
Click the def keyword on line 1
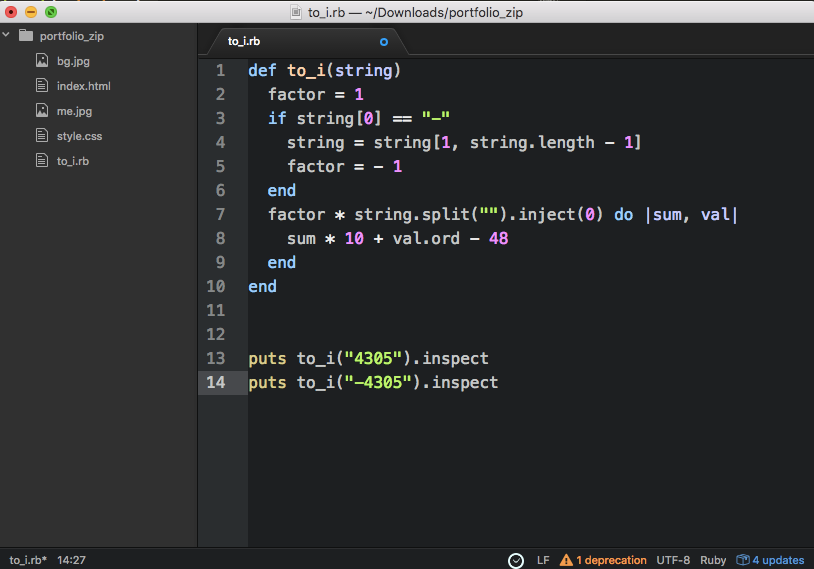[x=262, y=70]
